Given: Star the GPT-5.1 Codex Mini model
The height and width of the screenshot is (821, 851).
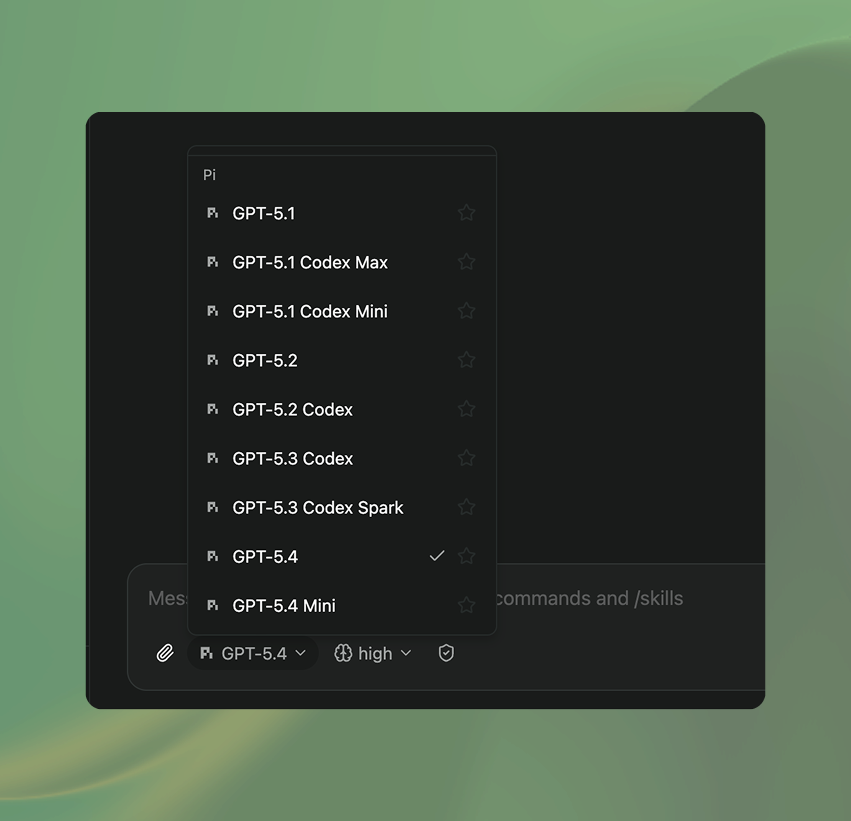Looking at the screenshot, I should (466, 311).
